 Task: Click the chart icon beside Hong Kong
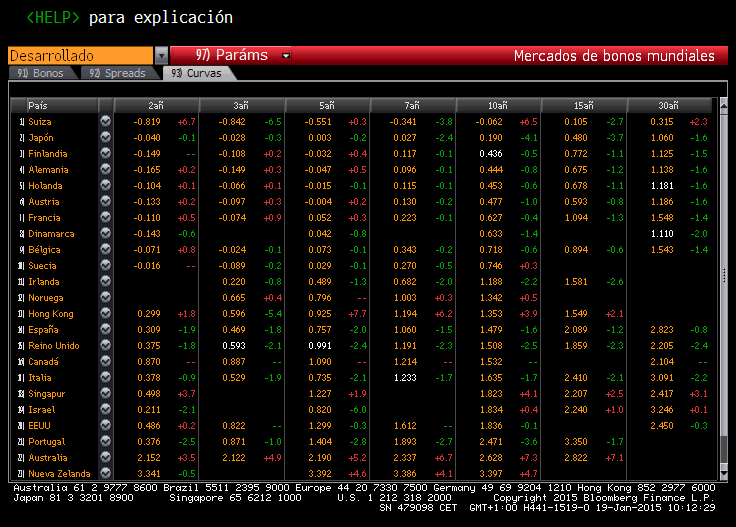(x=106, y=313)
